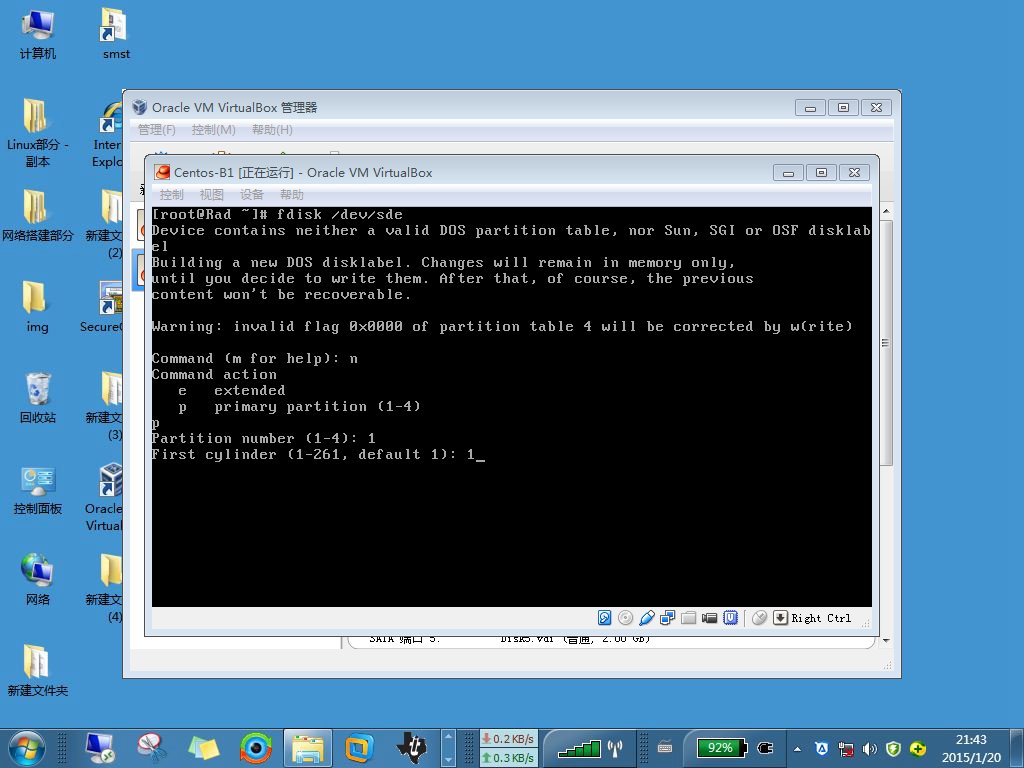Select the img folder on desktop

click(37, 307)
